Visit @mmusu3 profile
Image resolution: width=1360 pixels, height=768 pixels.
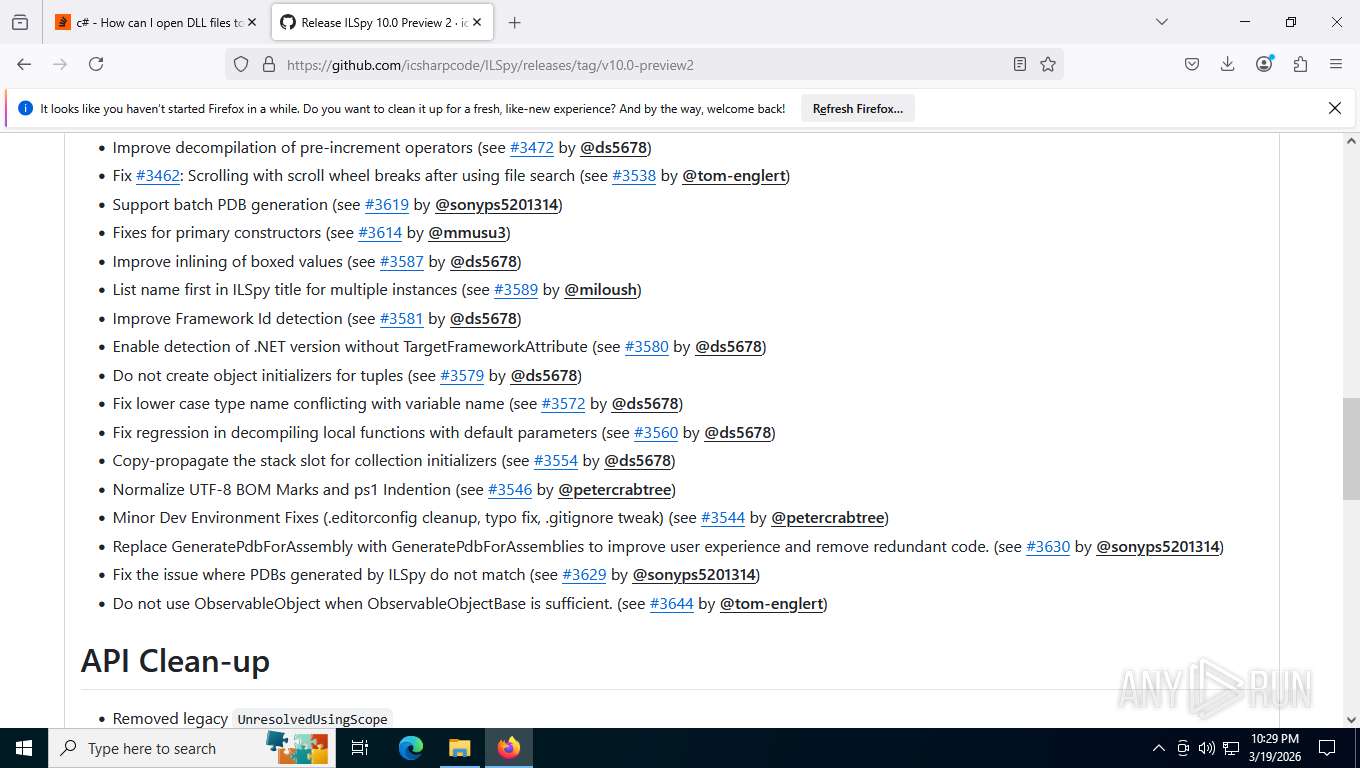pos(467,232)
